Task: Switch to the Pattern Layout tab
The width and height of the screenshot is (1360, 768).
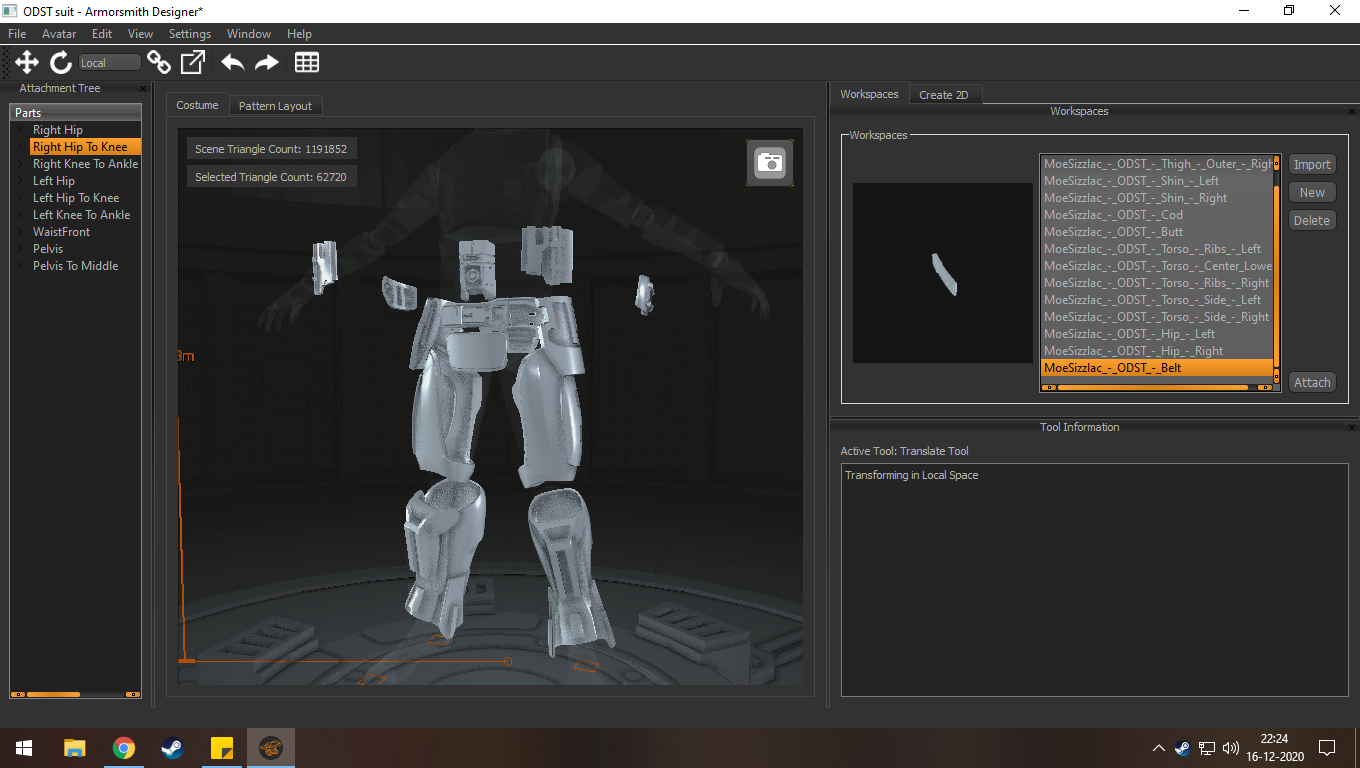Action: [275, 106]
